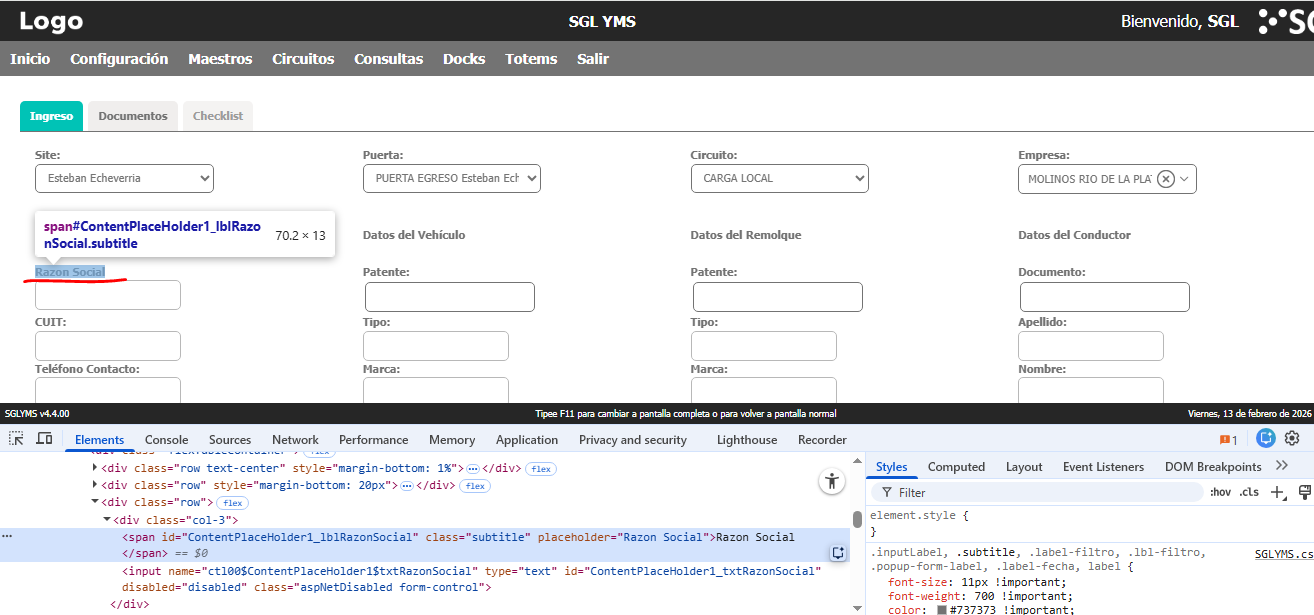The height and width of the screenshot is (615, 1314).
Task: Open the Privacy and security tab
Action: point(633,440)
